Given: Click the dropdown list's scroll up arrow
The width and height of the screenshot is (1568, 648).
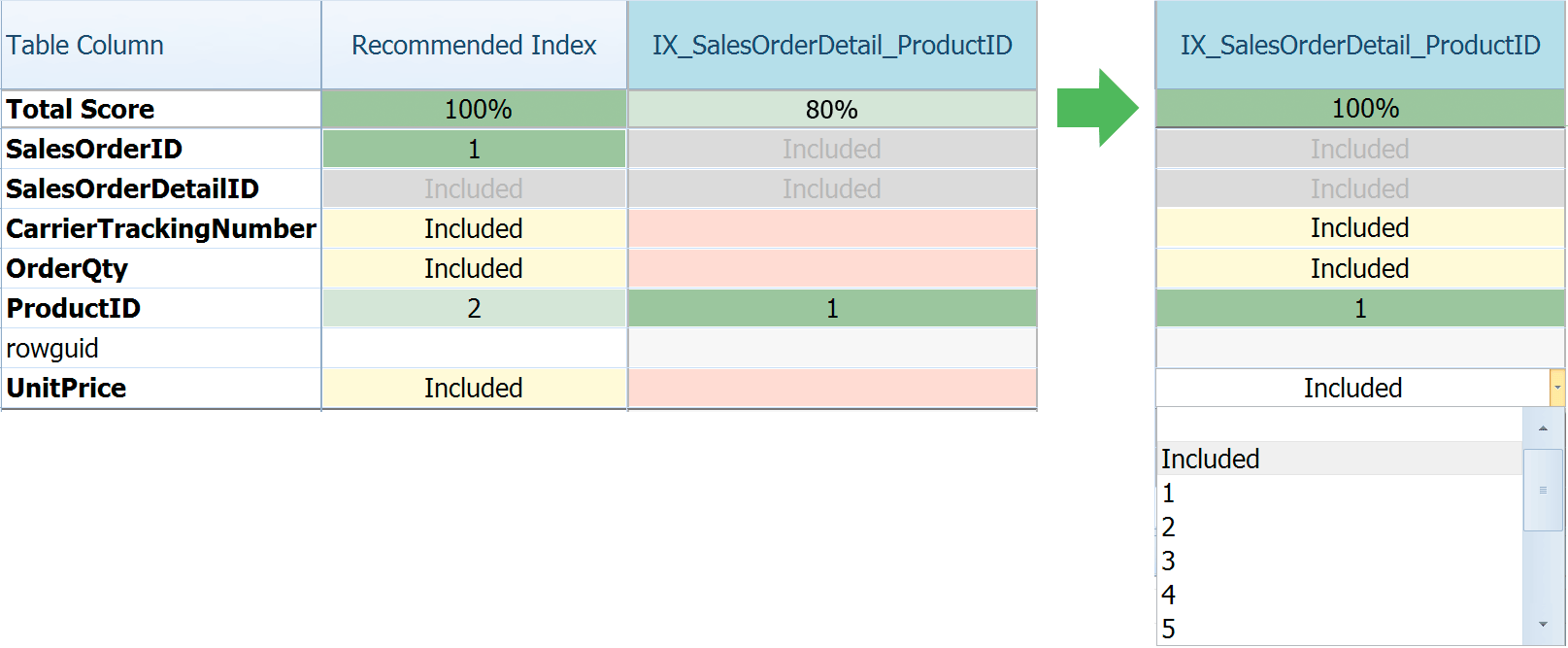Looking at the screenshot, I should point(1543,428).
